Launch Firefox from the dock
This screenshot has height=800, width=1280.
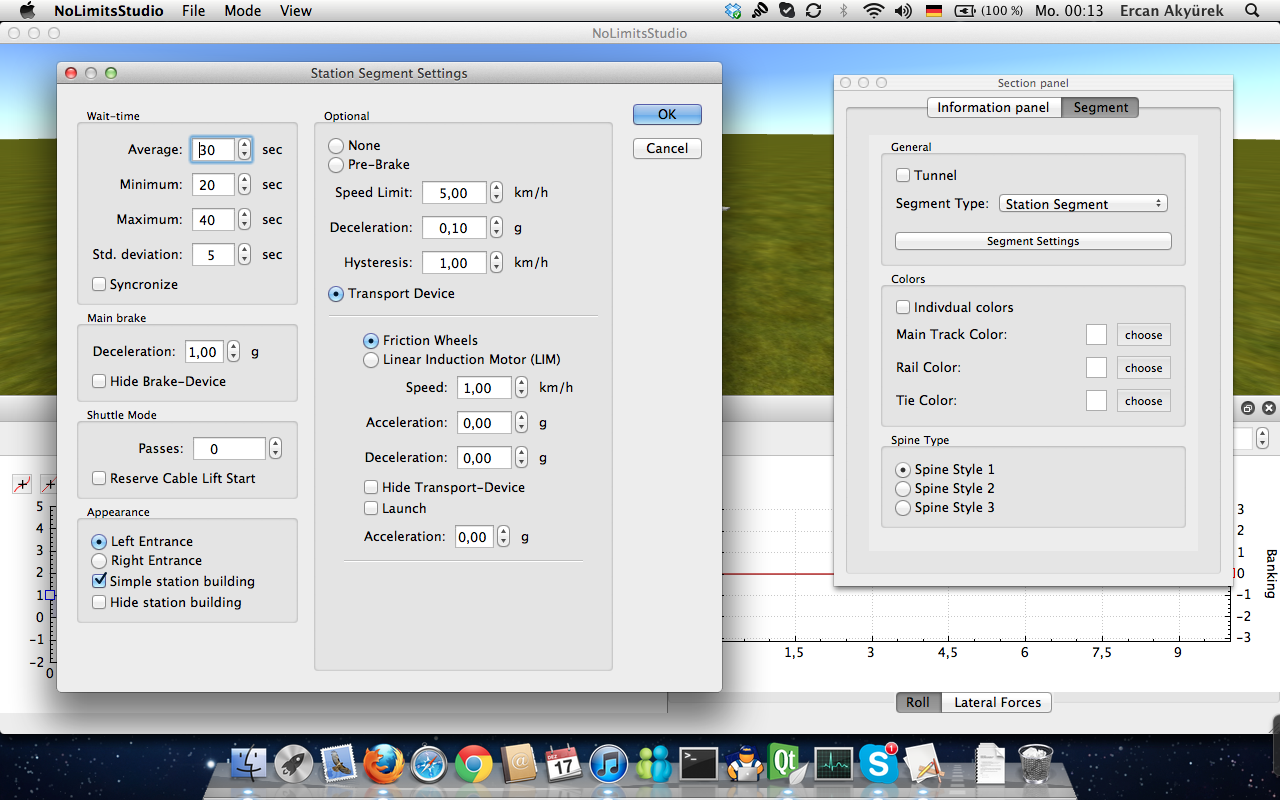click(x=381, y=765)
